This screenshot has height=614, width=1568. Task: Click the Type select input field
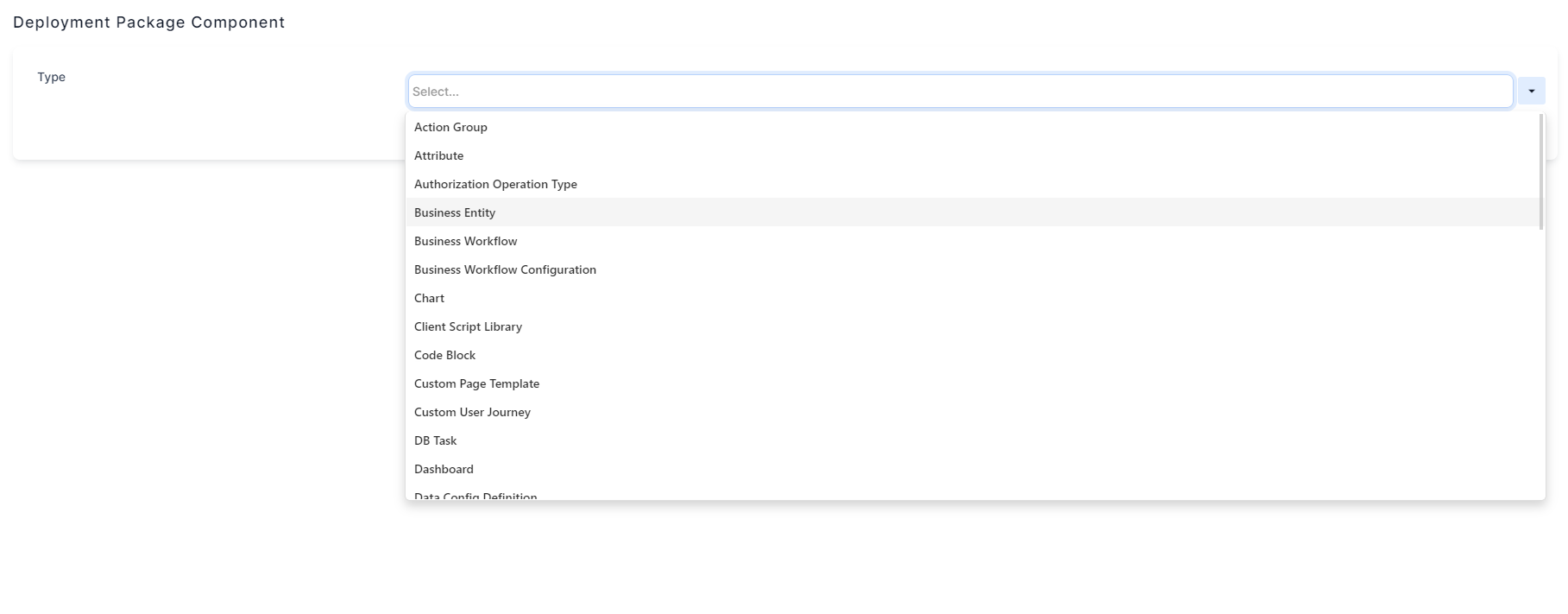pyautogui.click(x=960, y=92)
